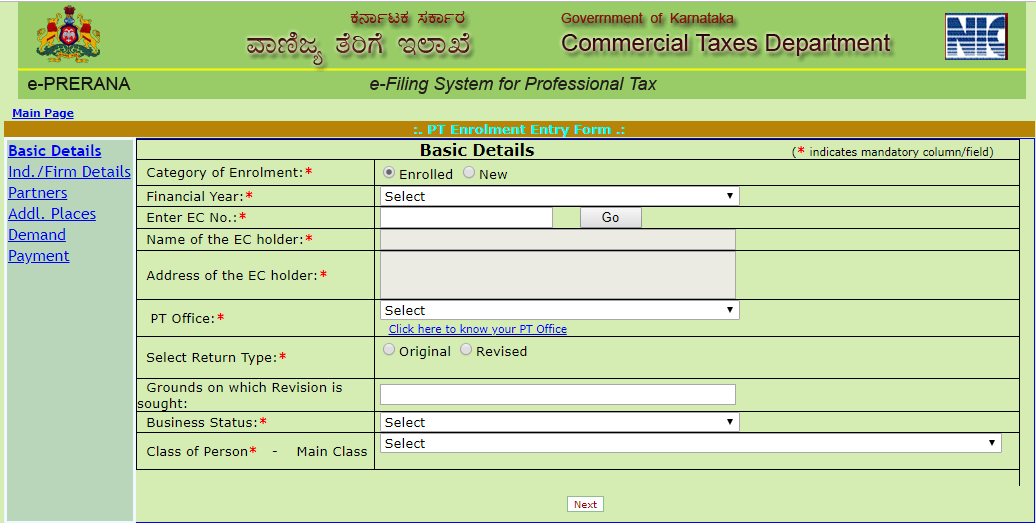
Task: Click the Grounds for Revision input field
Action: point(558,394)
